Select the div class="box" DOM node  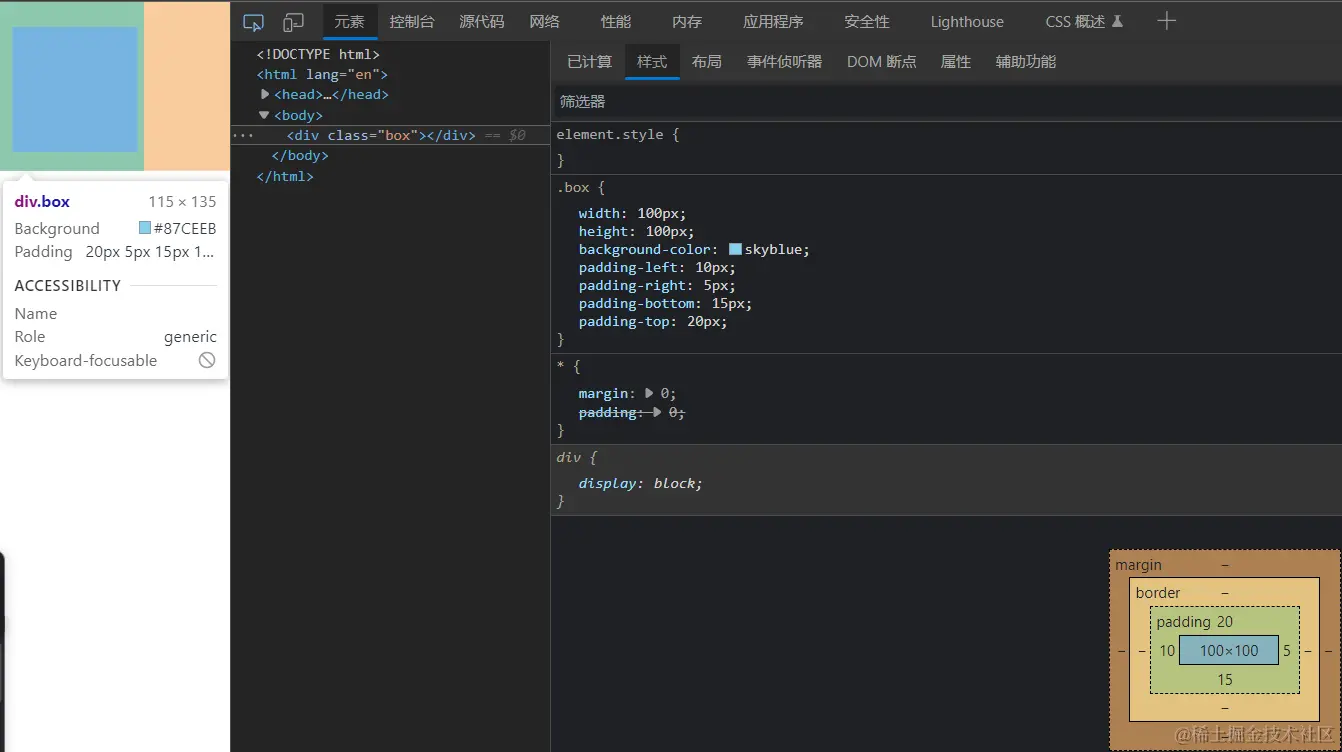(381, 135)
